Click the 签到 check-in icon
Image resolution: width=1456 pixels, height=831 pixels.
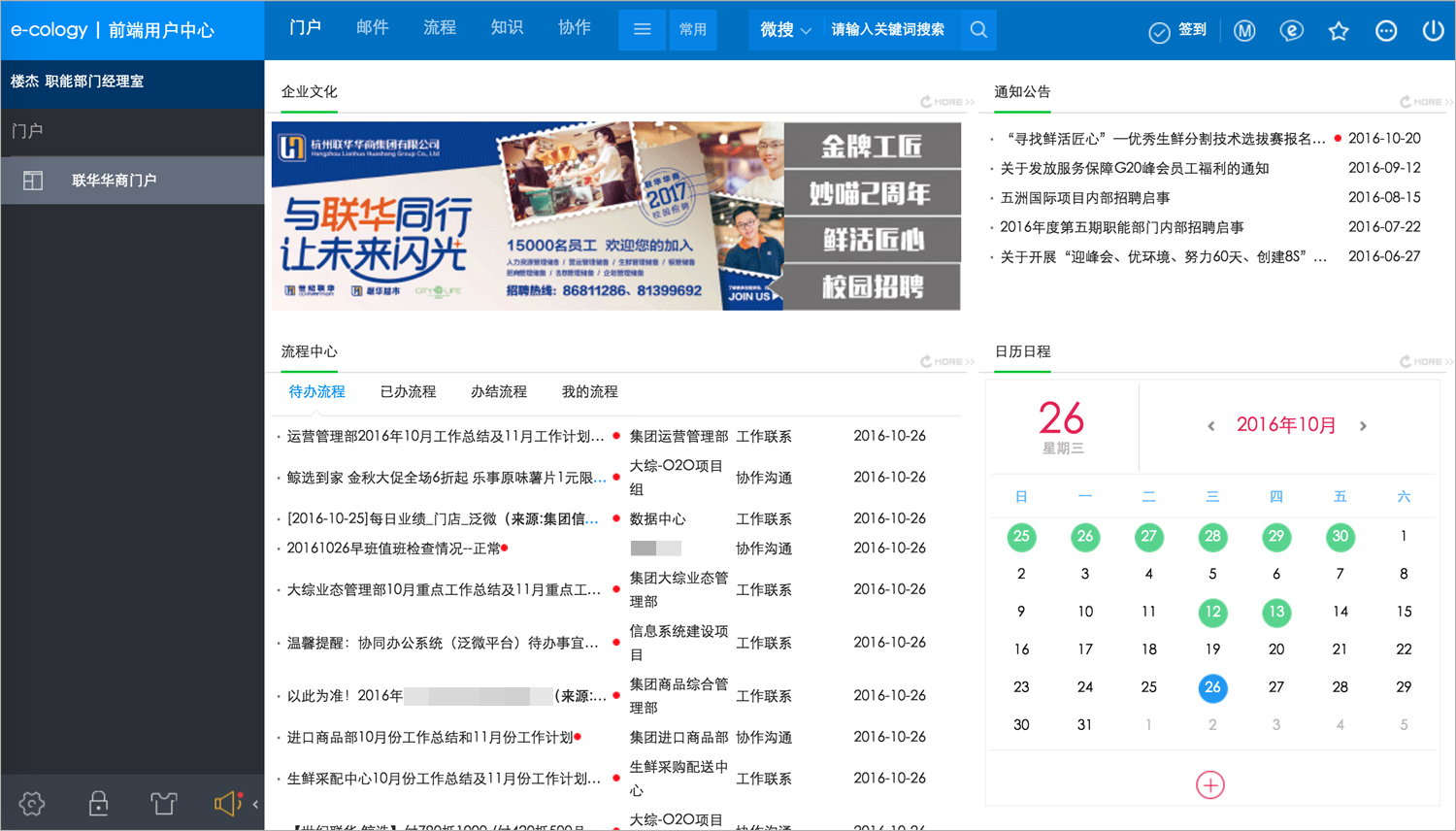click(1159, 31)
